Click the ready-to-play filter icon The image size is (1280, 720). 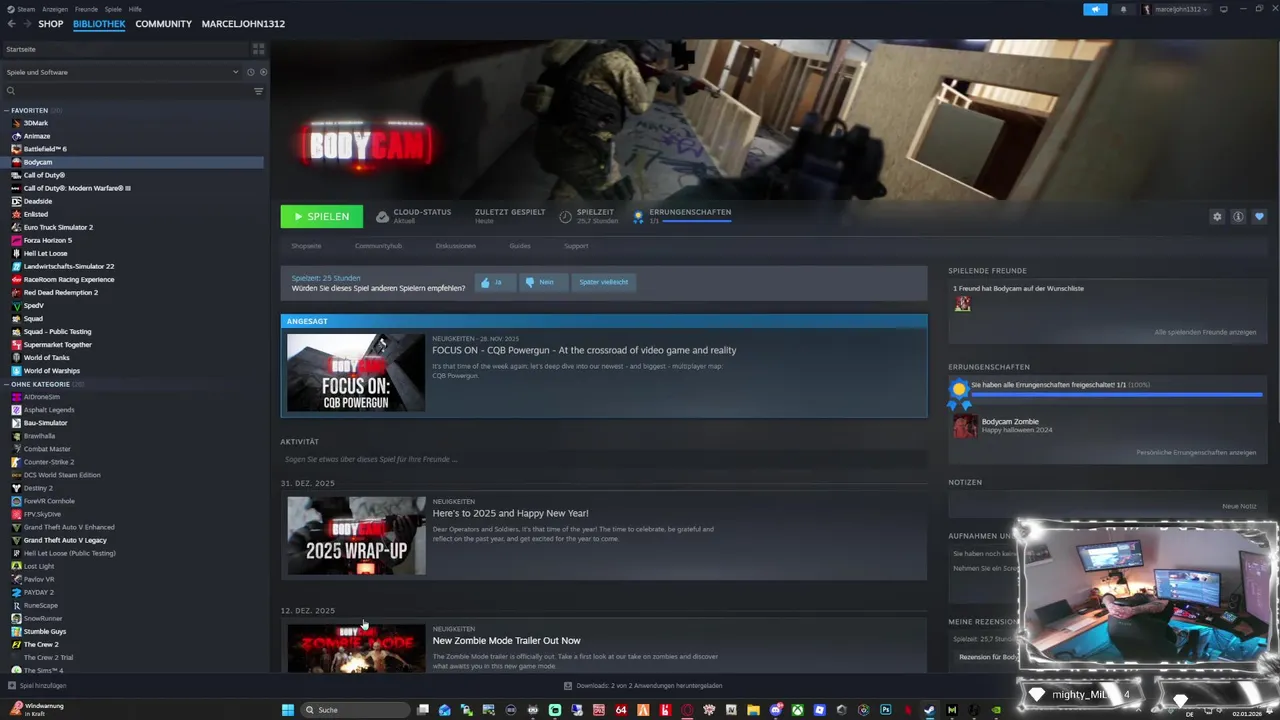(263, 72)
